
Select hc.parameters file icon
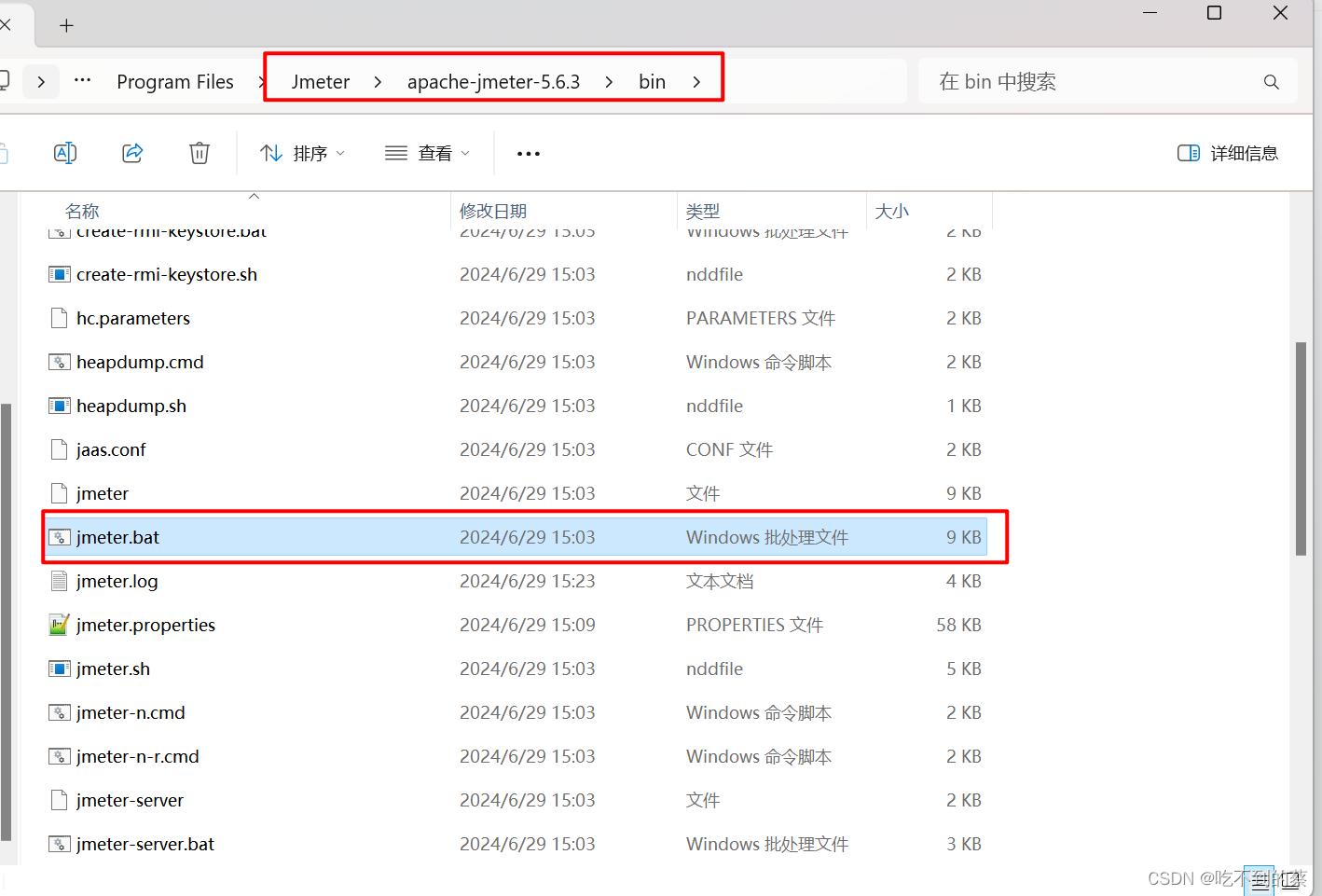click(x=59, y=318)
